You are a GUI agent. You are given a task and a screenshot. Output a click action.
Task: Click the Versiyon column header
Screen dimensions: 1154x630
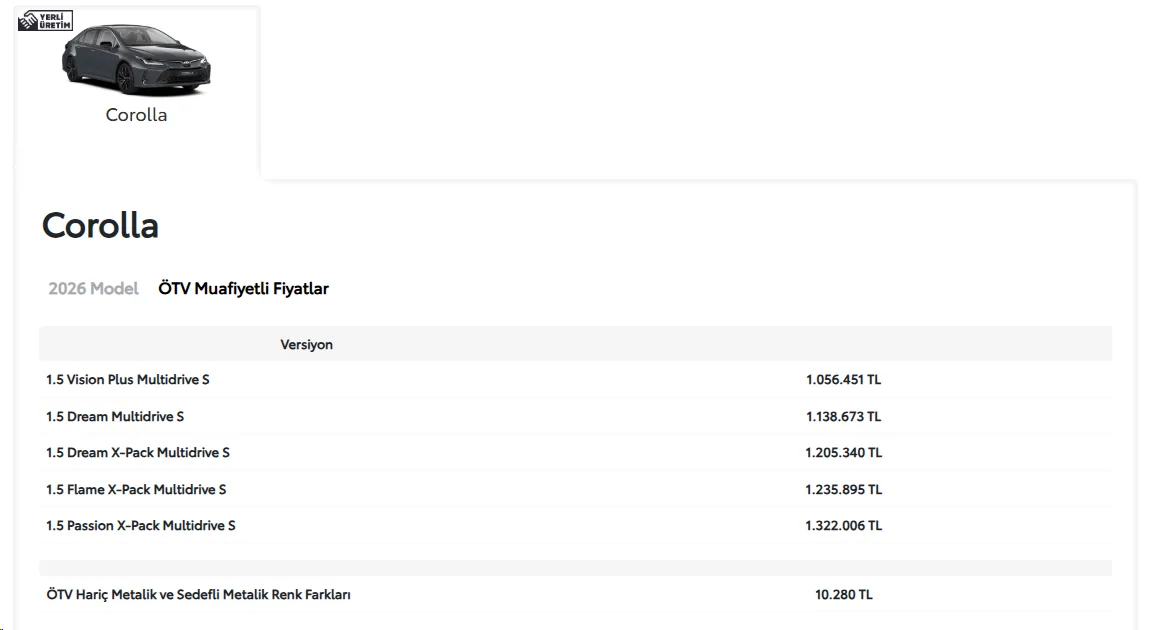coord(306,344)
